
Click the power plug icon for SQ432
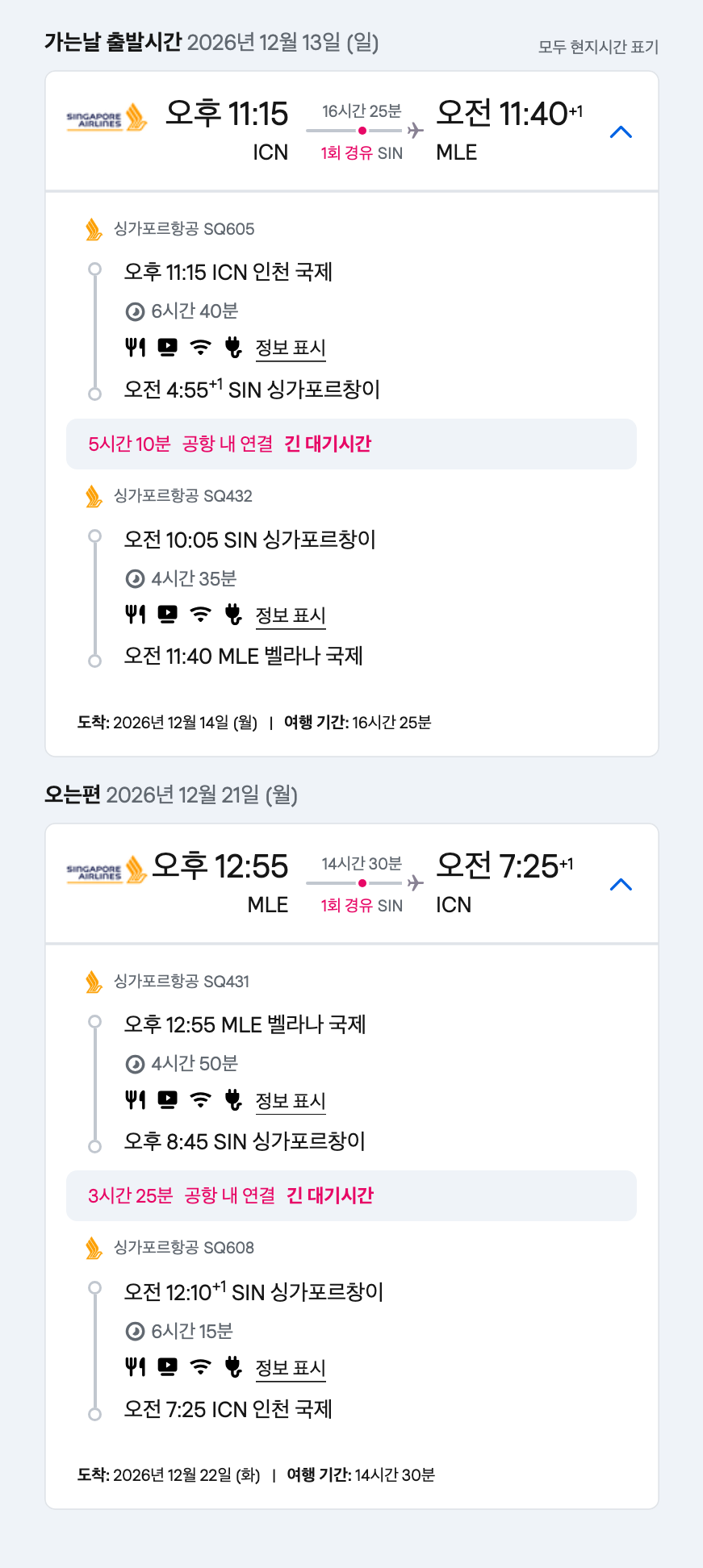pos(233,615)
